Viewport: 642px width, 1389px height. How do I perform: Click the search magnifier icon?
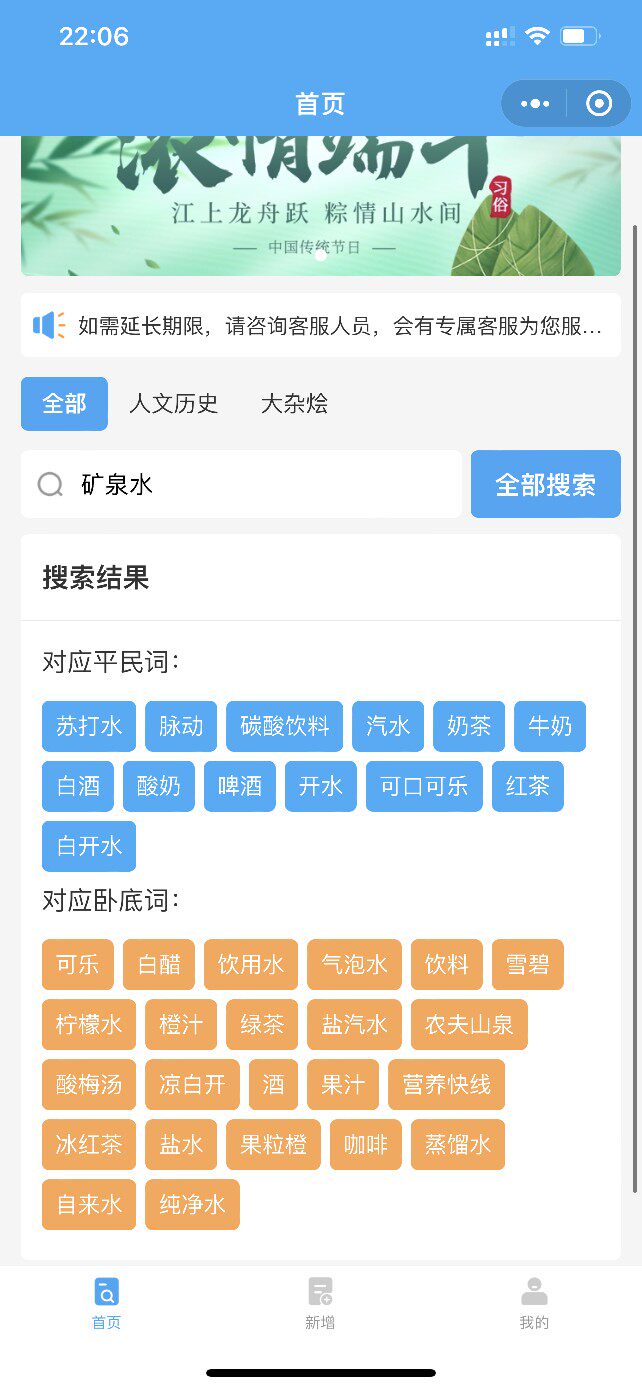pos(50,485)
